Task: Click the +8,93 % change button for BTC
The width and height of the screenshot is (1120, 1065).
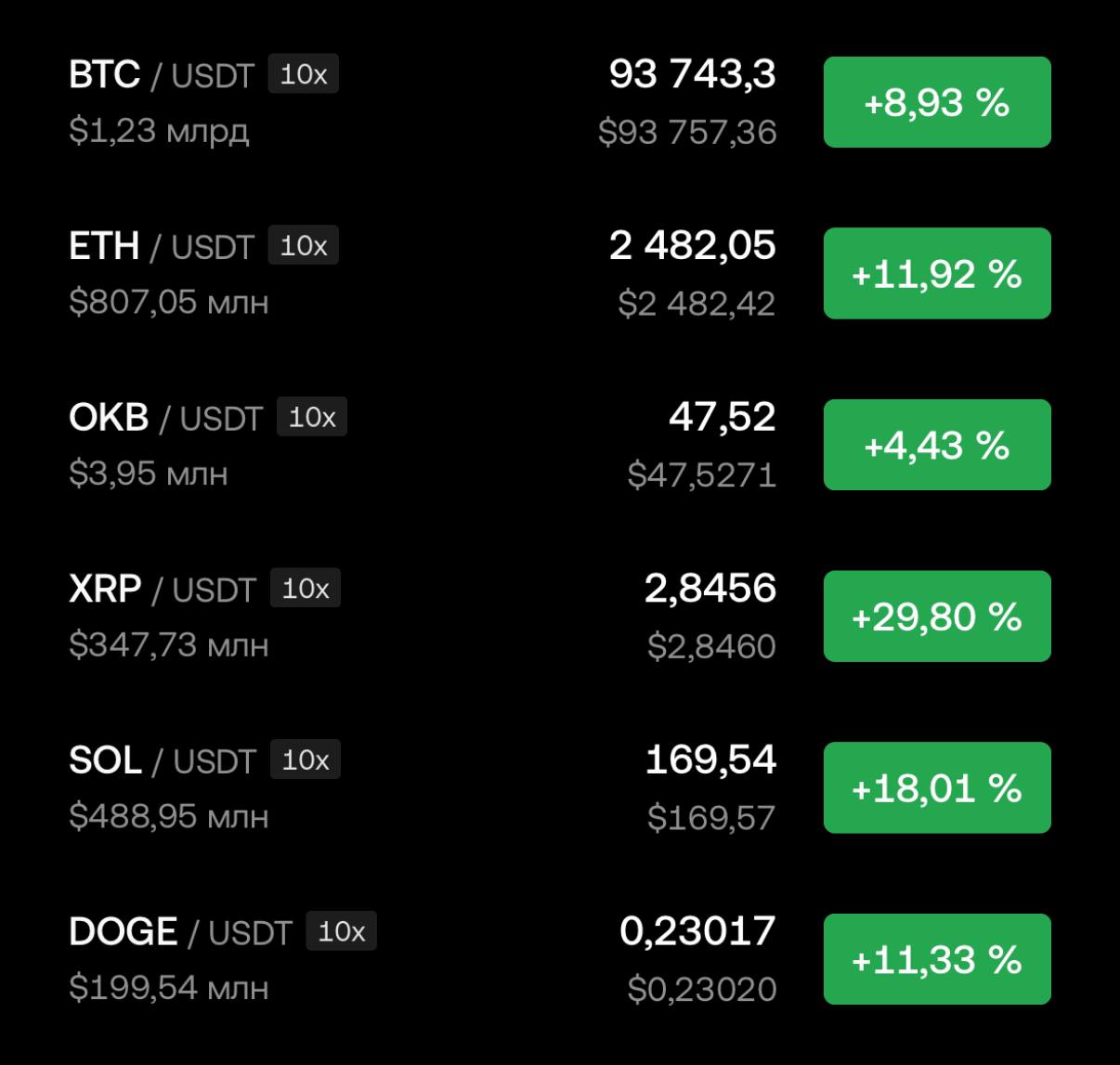Action: (937, 102)
